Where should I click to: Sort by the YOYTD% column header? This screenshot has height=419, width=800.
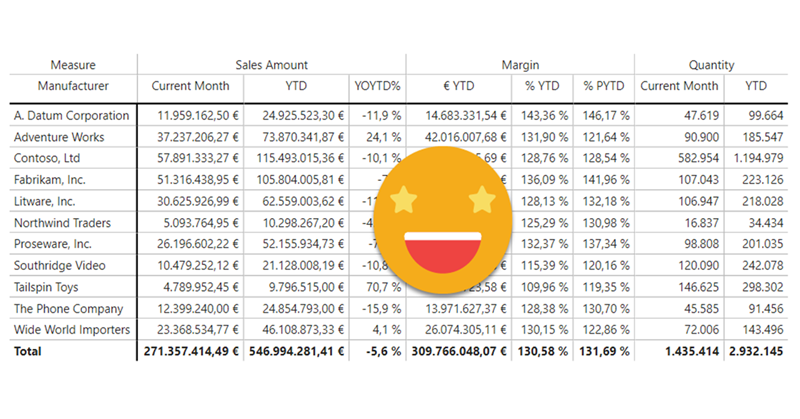[376, 87]
